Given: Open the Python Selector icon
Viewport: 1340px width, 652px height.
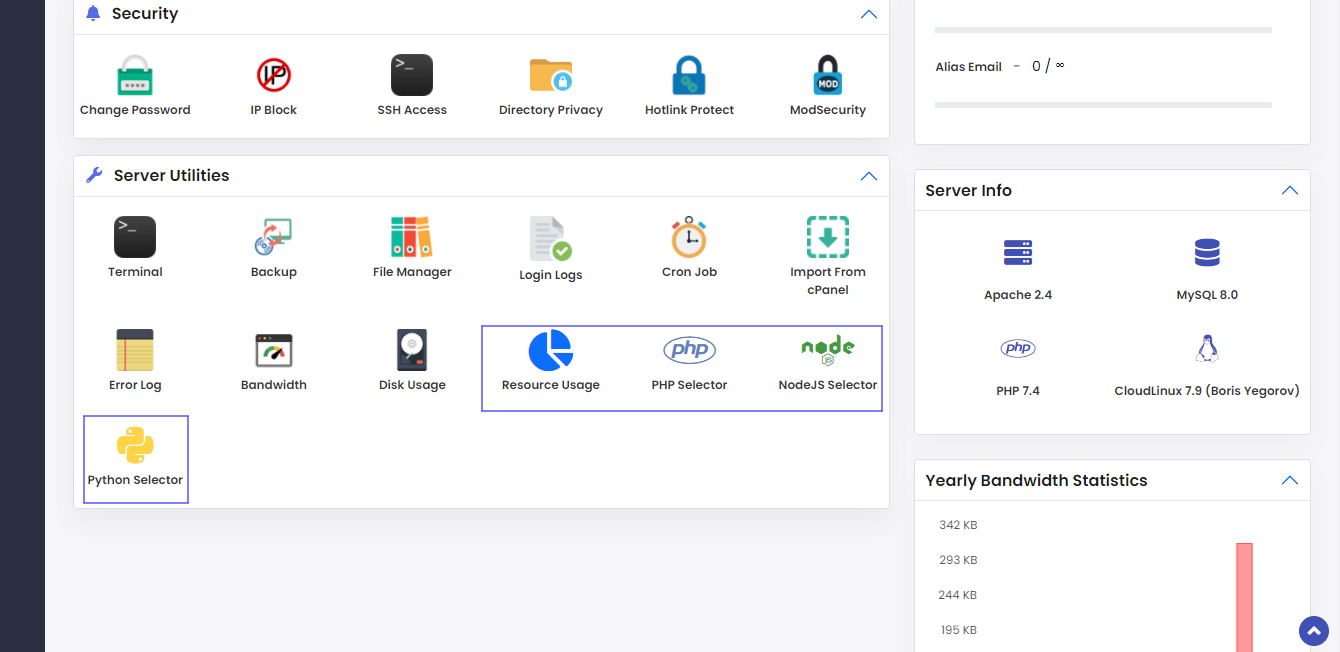Looking at the screenshot, I should pos(135,446).
